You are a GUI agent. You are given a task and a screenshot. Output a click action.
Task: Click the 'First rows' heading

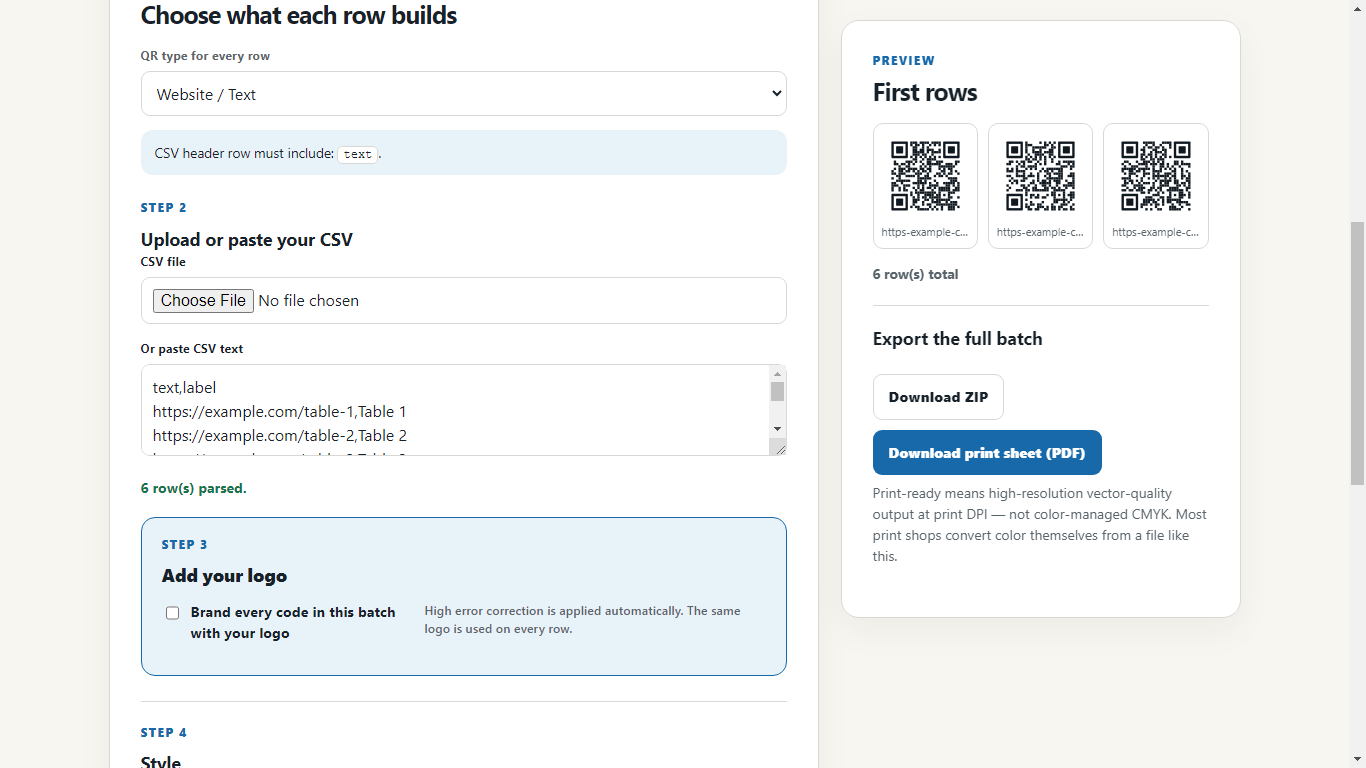(x=925, y=92)
